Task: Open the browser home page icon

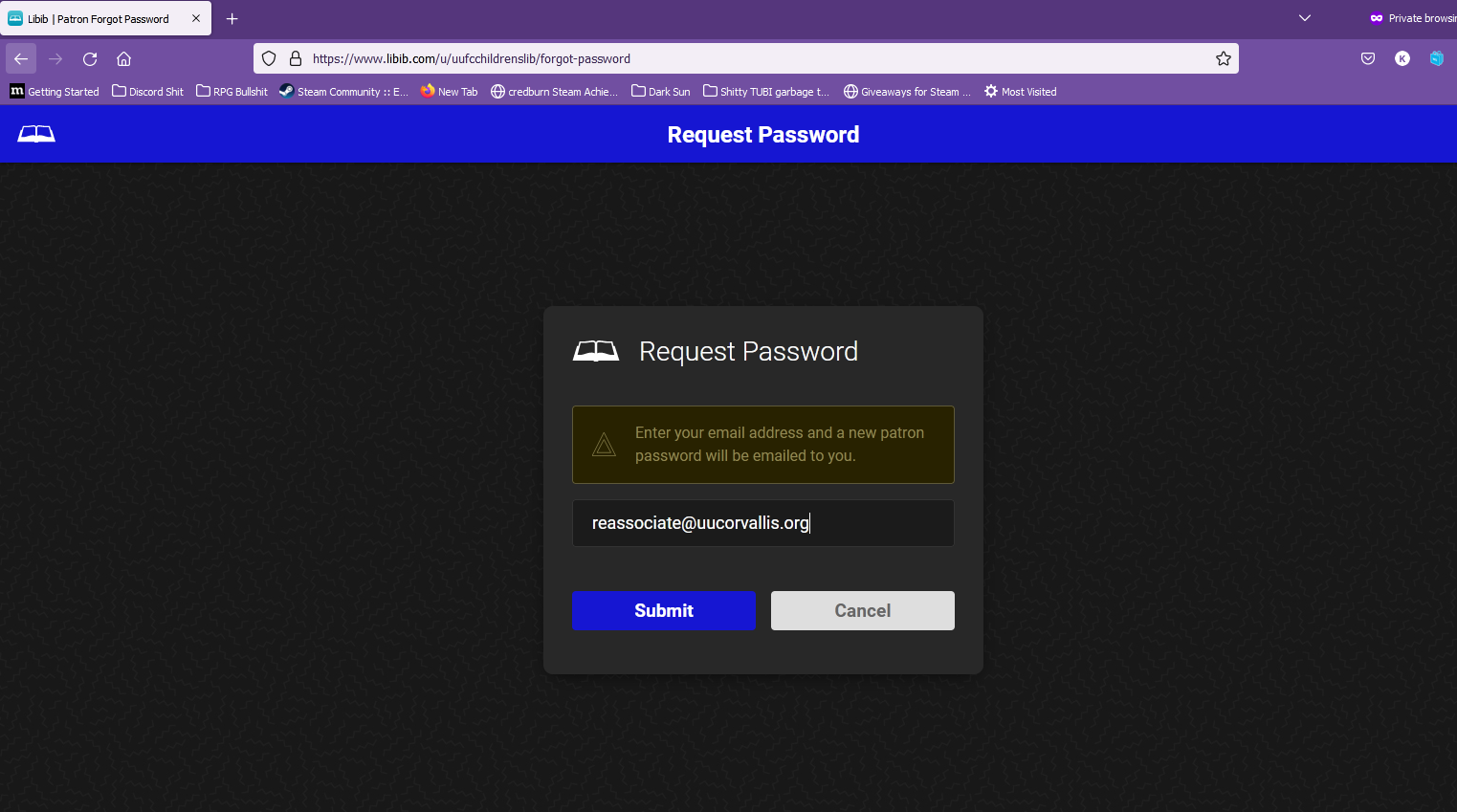Action: click(123, 59)
